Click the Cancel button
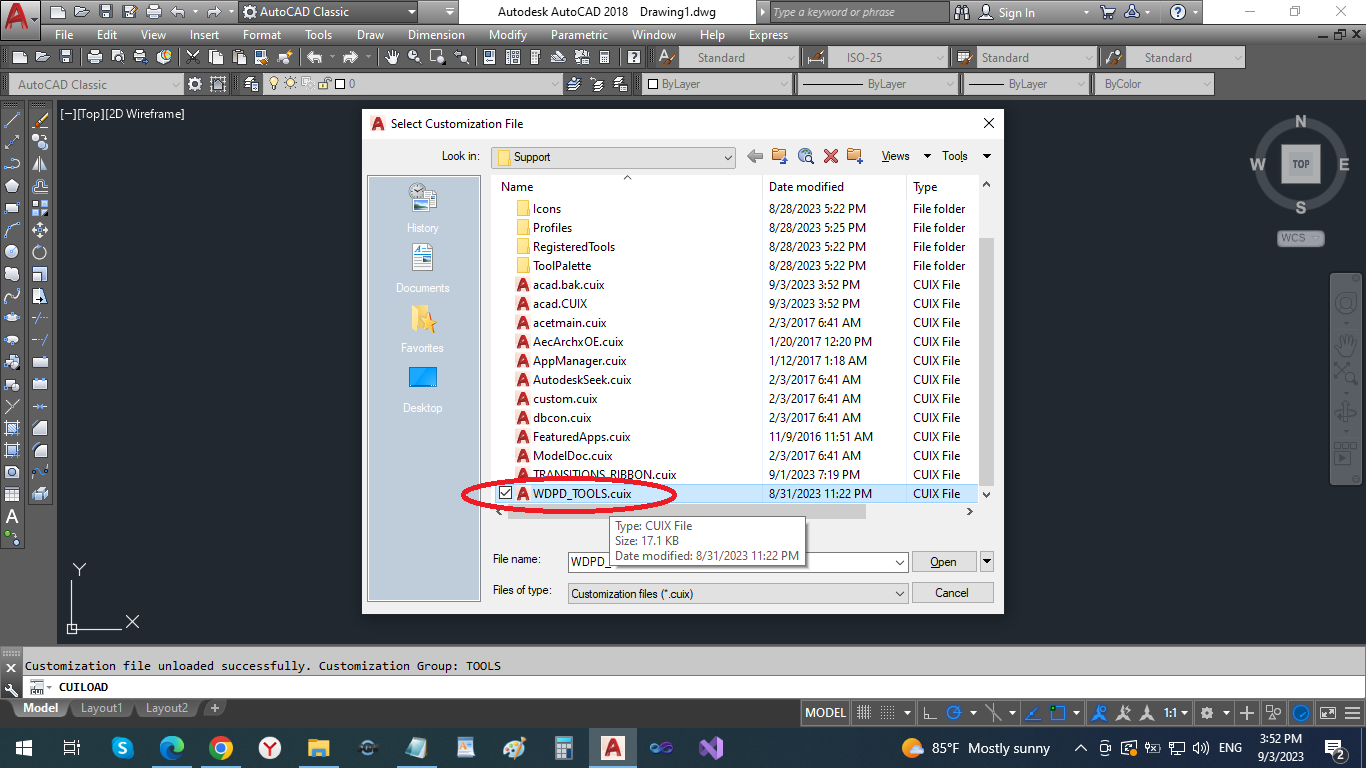Screen dimensions: 1366x768 (952, 593)
